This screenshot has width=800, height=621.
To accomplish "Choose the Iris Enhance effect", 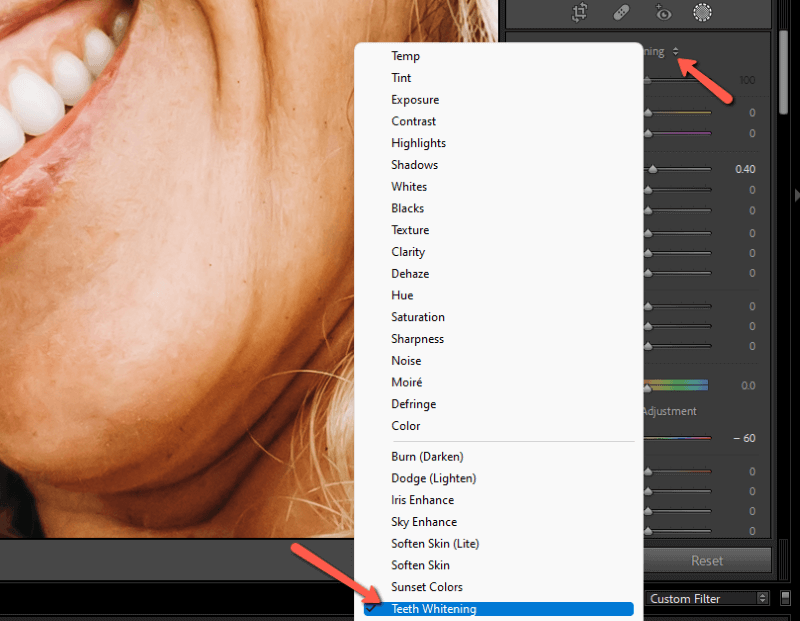I will click(422, 499).
